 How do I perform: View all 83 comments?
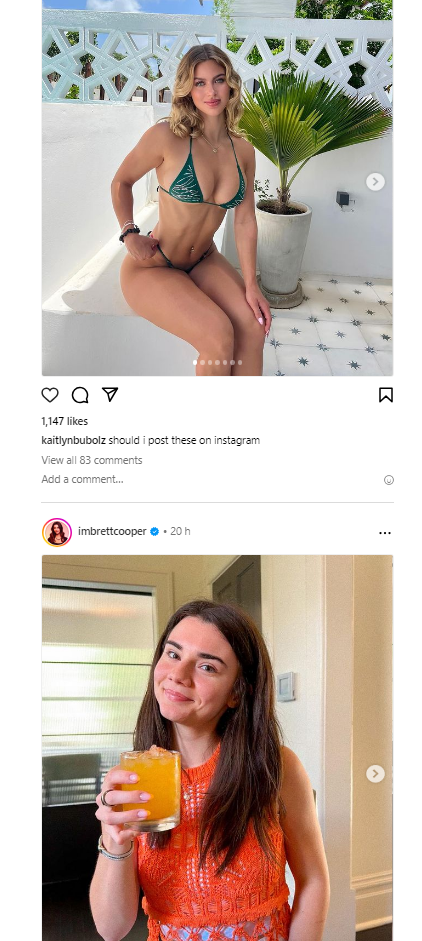(x=92, y=460)
